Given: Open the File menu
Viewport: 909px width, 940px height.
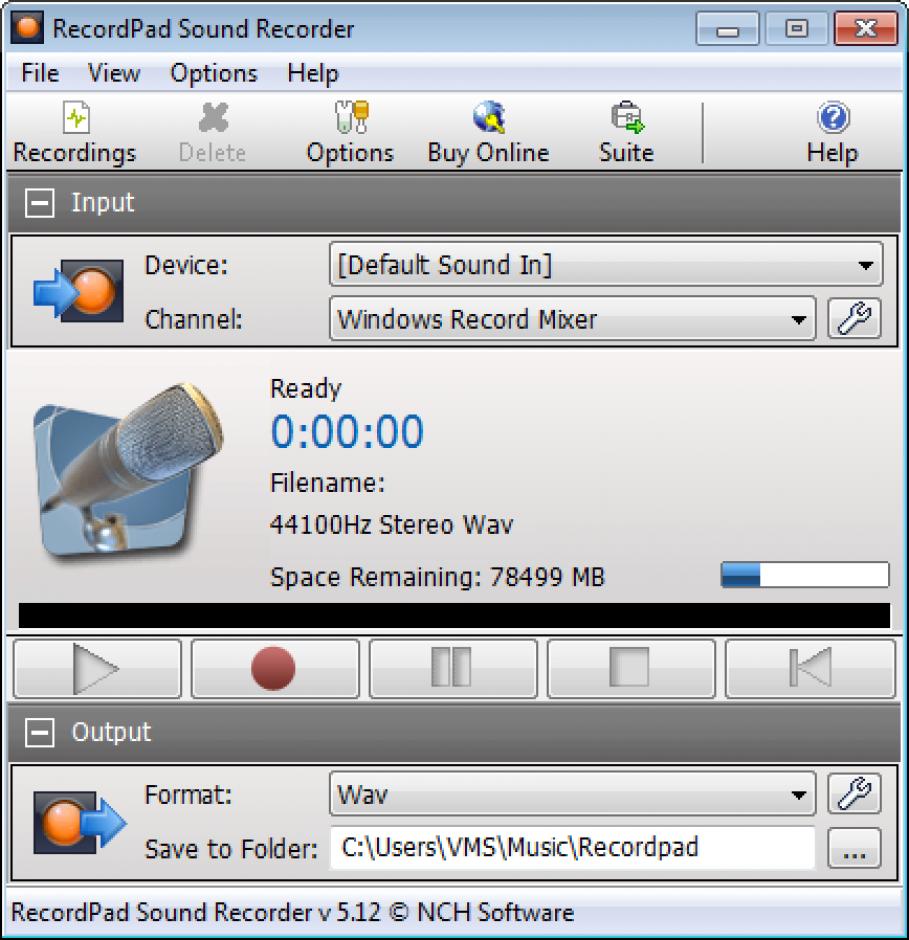Looking at the screenshot, I should pos(40,73).
